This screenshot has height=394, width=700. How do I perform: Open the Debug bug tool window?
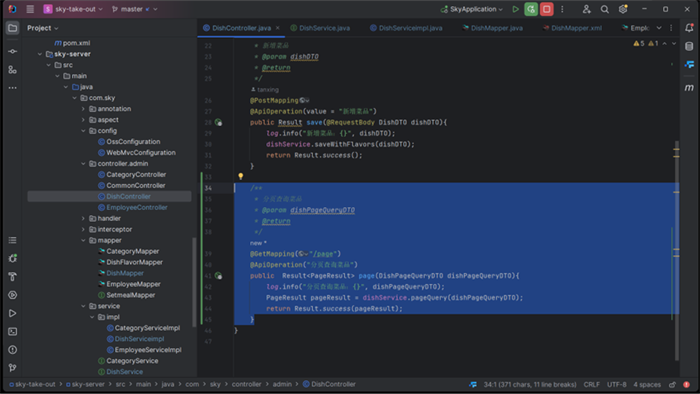tap(12, 258)
